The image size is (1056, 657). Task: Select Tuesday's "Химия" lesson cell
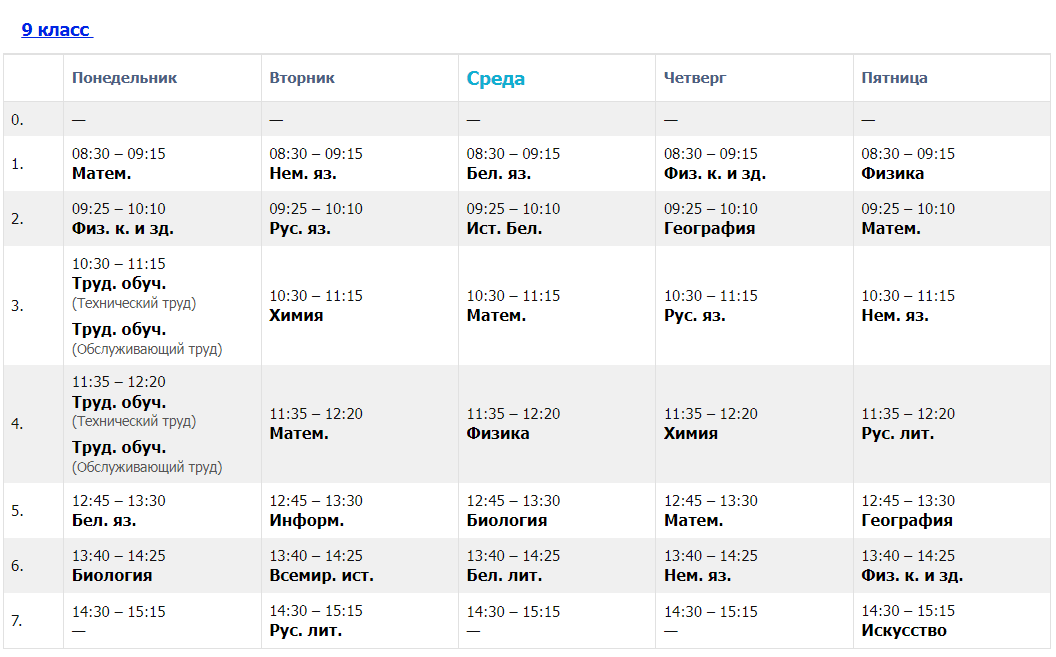click(x=298, y=315)
